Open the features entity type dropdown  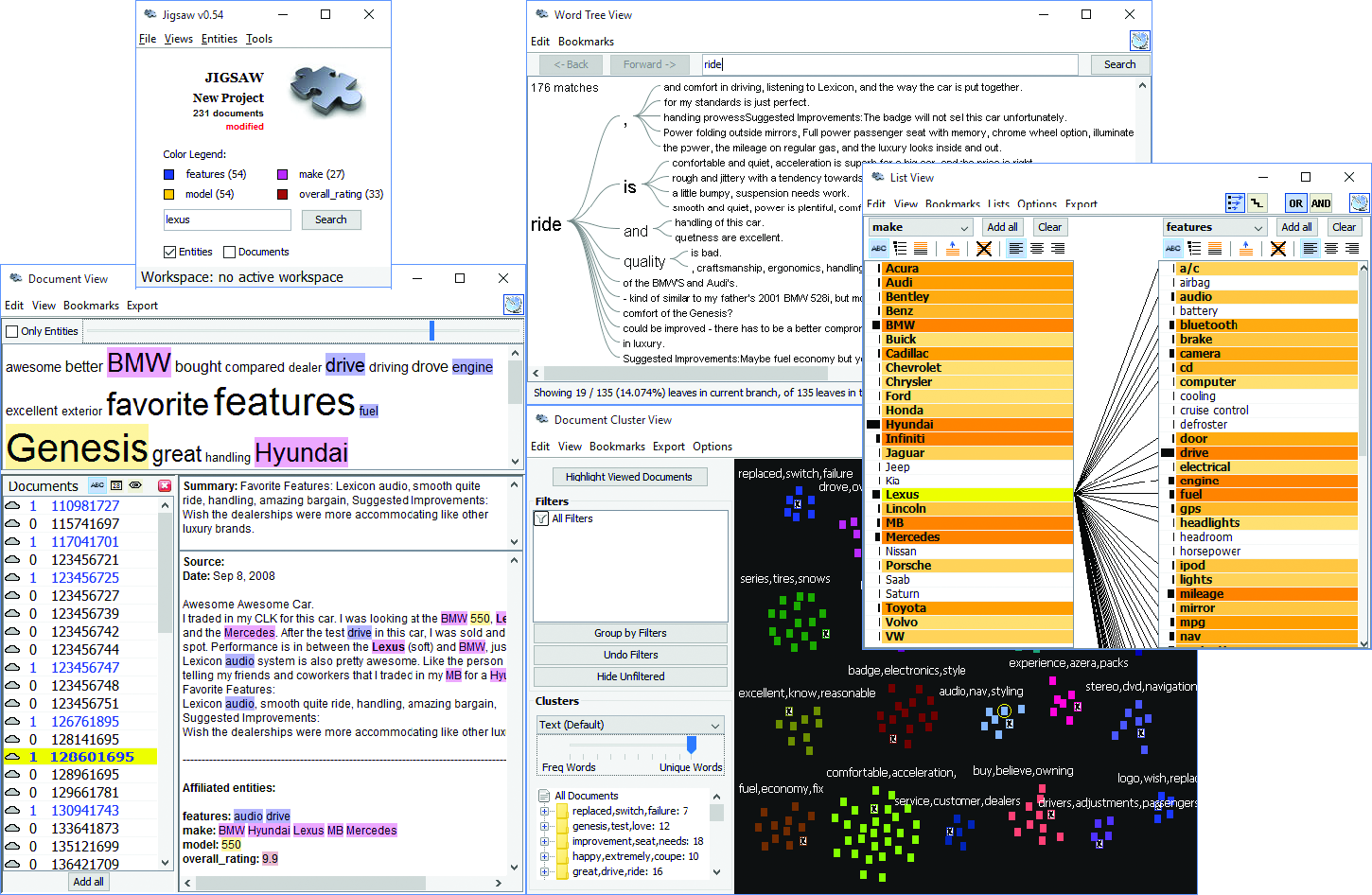point(1215,227)
